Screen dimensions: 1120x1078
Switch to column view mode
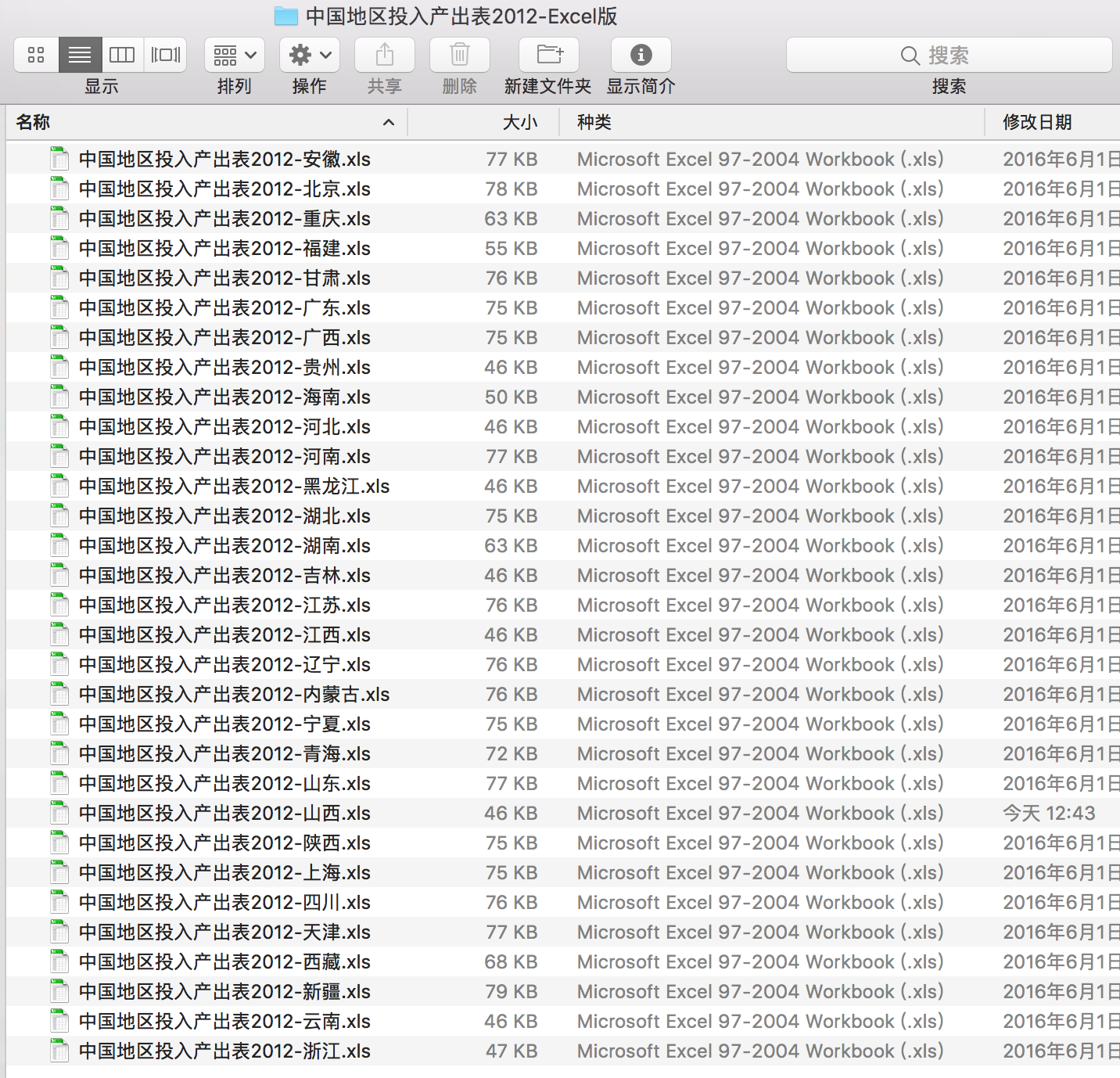[122, 55]
